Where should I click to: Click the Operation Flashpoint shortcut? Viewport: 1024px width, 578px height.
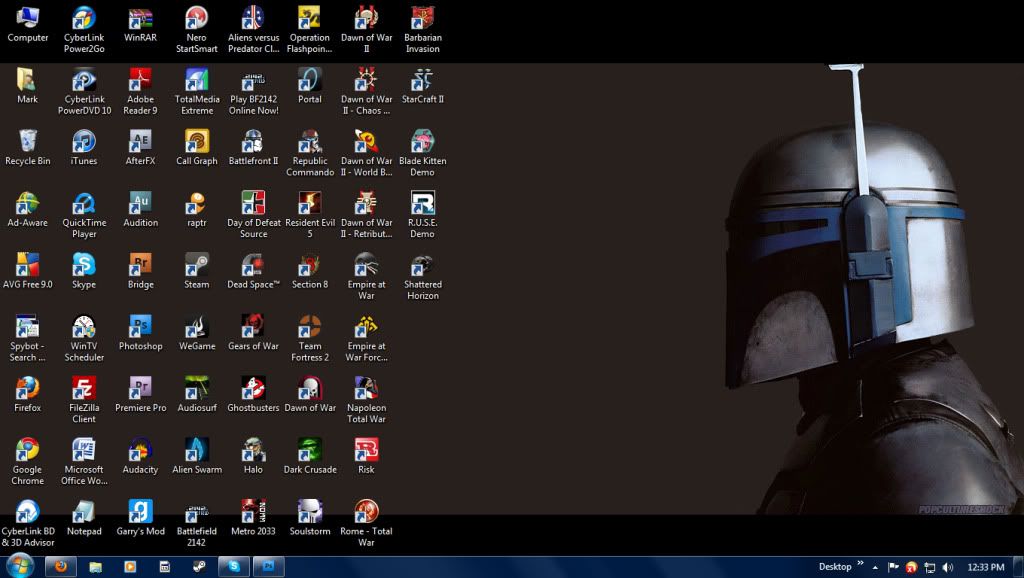click(310, 29)
